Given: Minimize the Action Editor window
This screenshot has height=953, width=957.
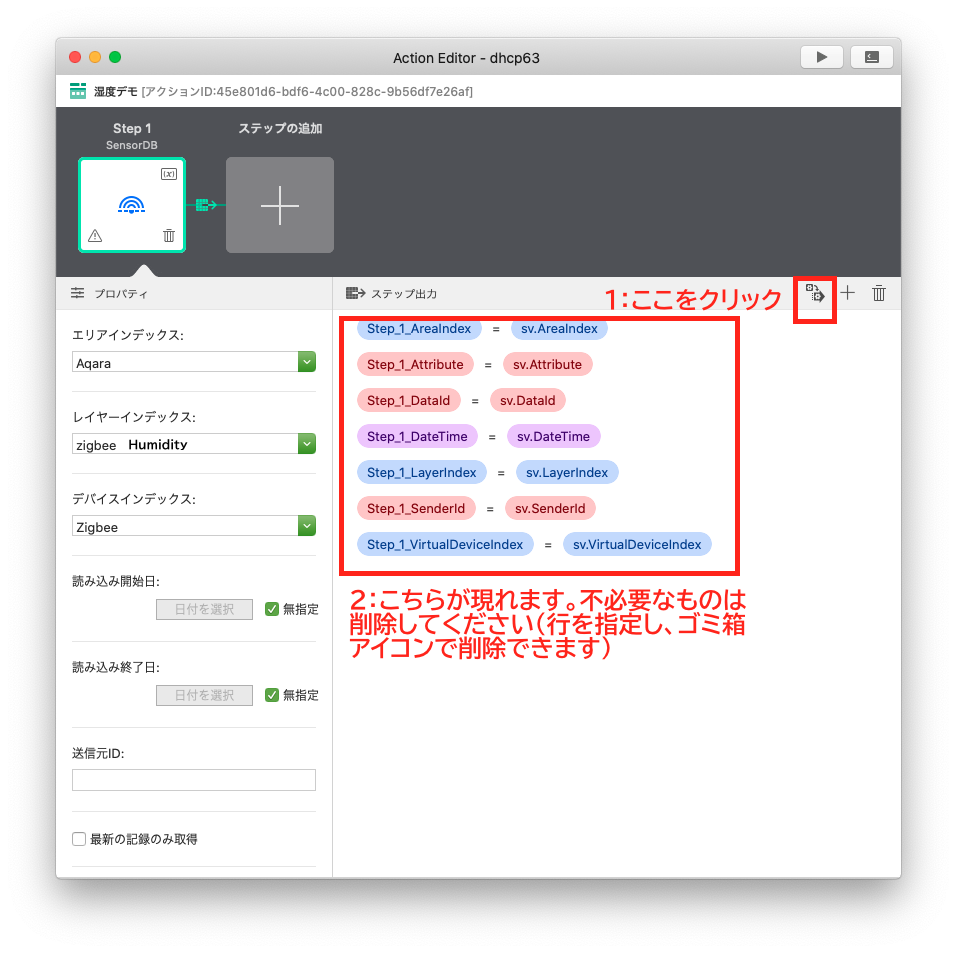Looking at the screenshot, I should click(95, 57).
